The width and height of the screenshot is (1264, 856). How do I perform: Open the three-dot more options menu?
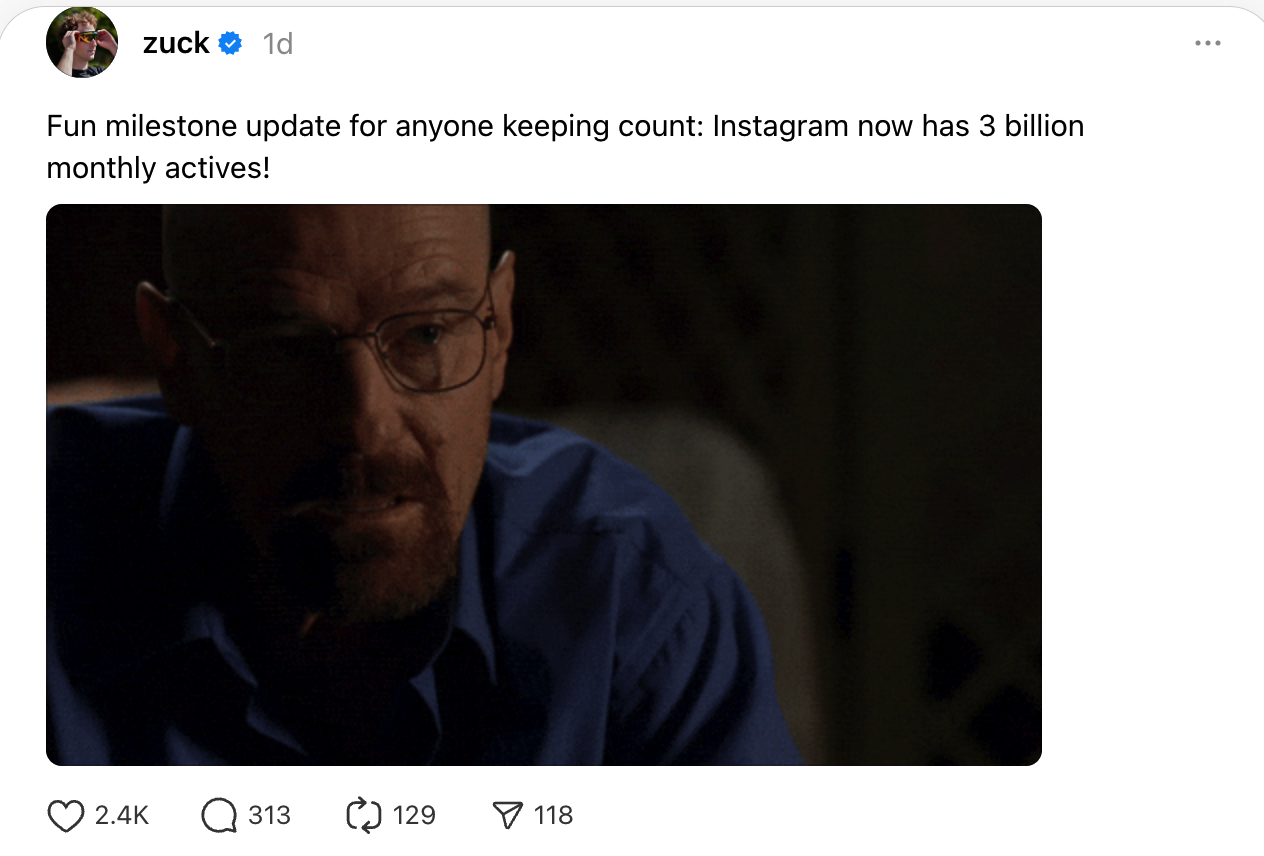pos(1208,43)
